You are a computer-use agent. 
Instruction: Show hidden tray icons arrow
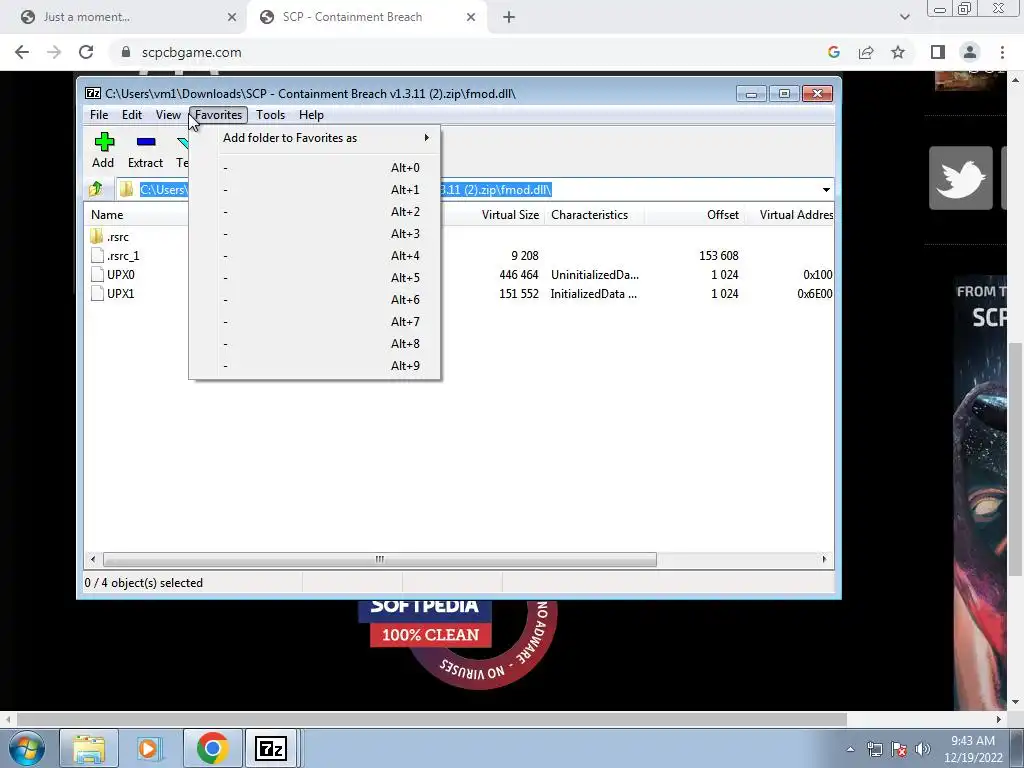[850, 749]
